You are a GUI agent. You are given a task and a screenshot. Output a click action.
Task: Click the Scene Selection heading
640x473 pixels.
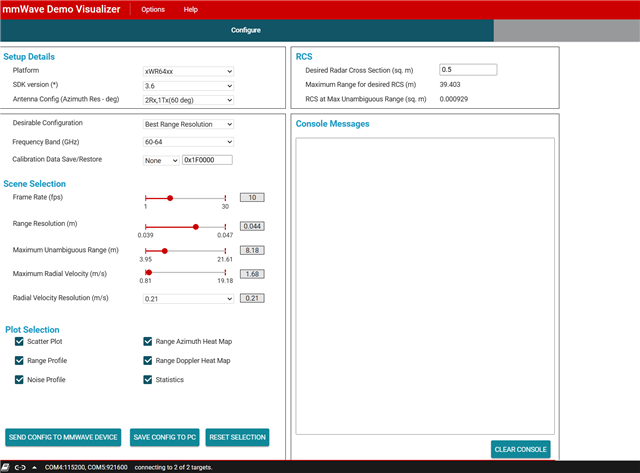35,184
